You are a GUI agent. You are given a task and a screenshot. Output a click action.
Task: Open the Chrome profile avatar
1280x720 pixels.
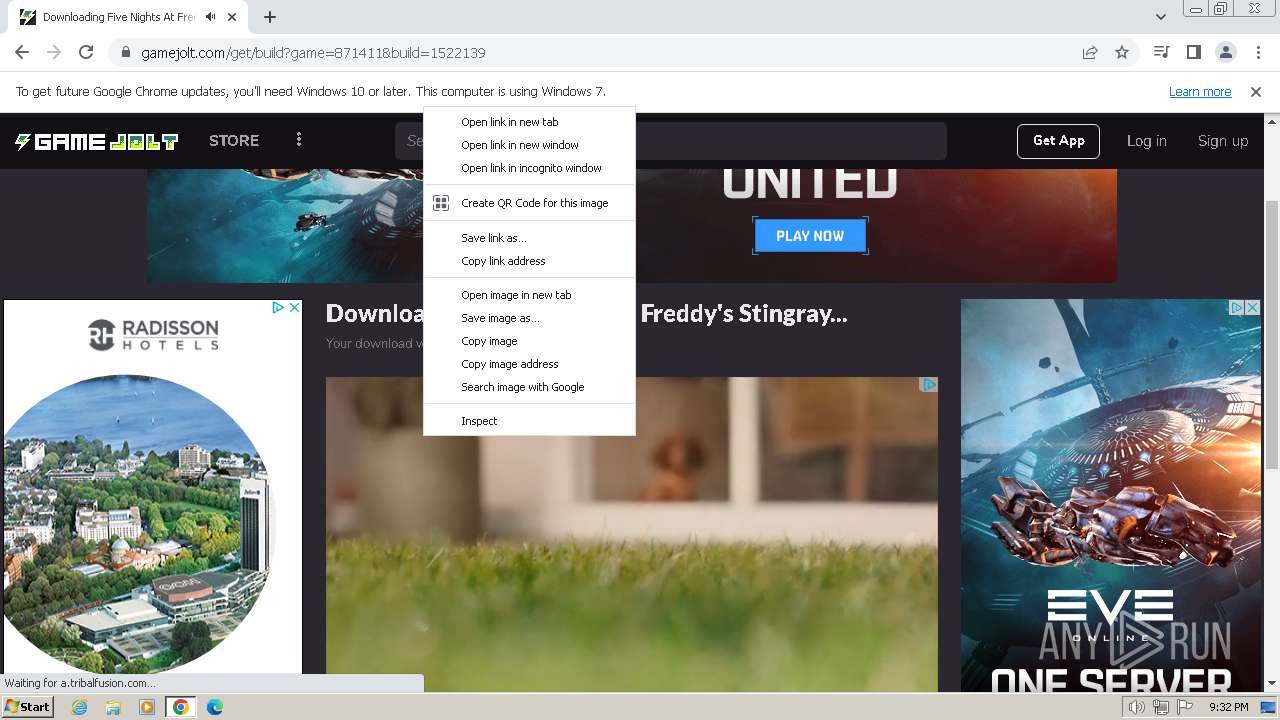[1225, 52]
